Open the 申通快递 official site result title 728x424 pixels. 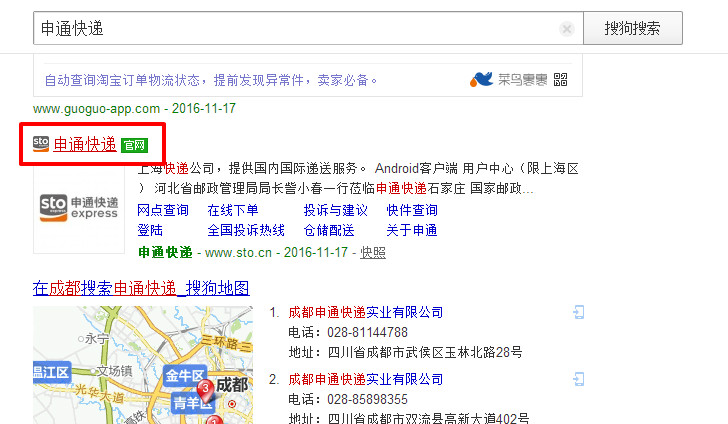[x=85, y=144]
